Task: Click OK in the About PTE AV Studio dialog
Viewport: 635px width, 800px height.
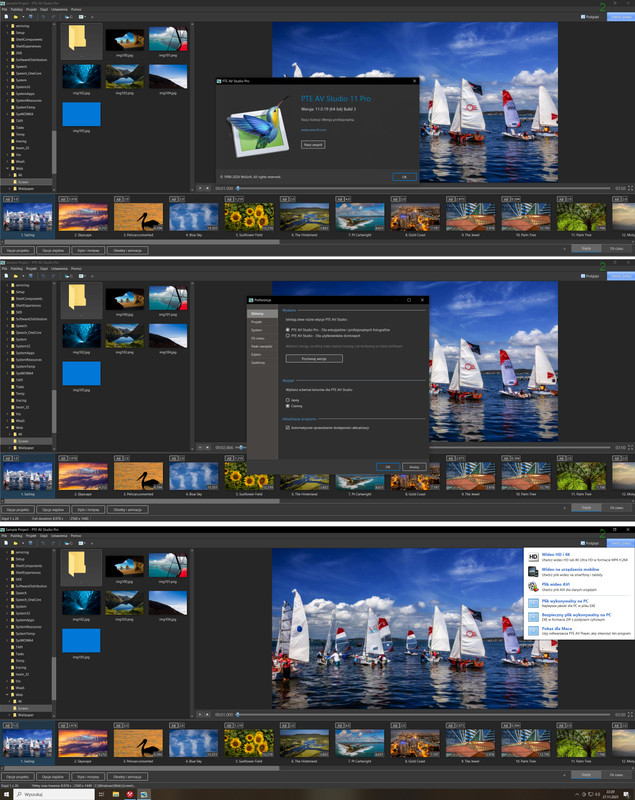Action: click(x=404, y=177)
